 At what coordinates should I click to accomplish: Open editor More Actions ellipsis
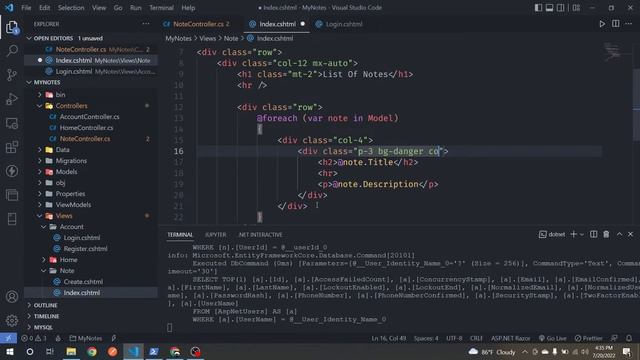tap(629, 24)
